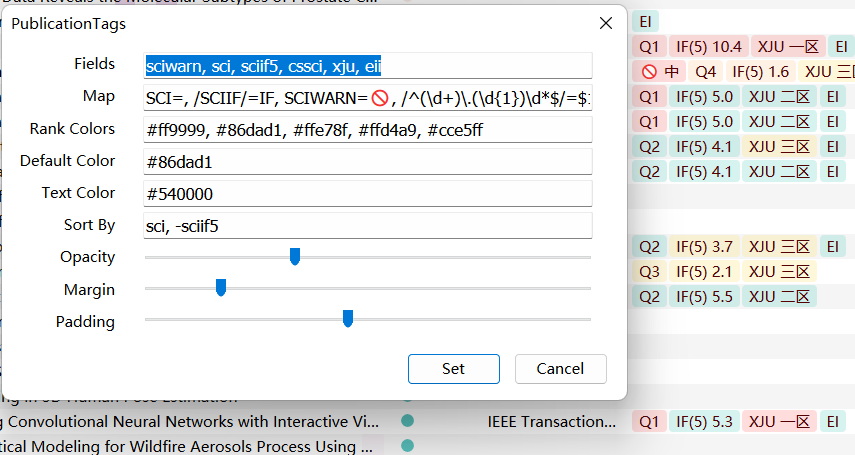855x455 pixels.
Task: Click the Opacity slider handle
Action: (295, 256)
